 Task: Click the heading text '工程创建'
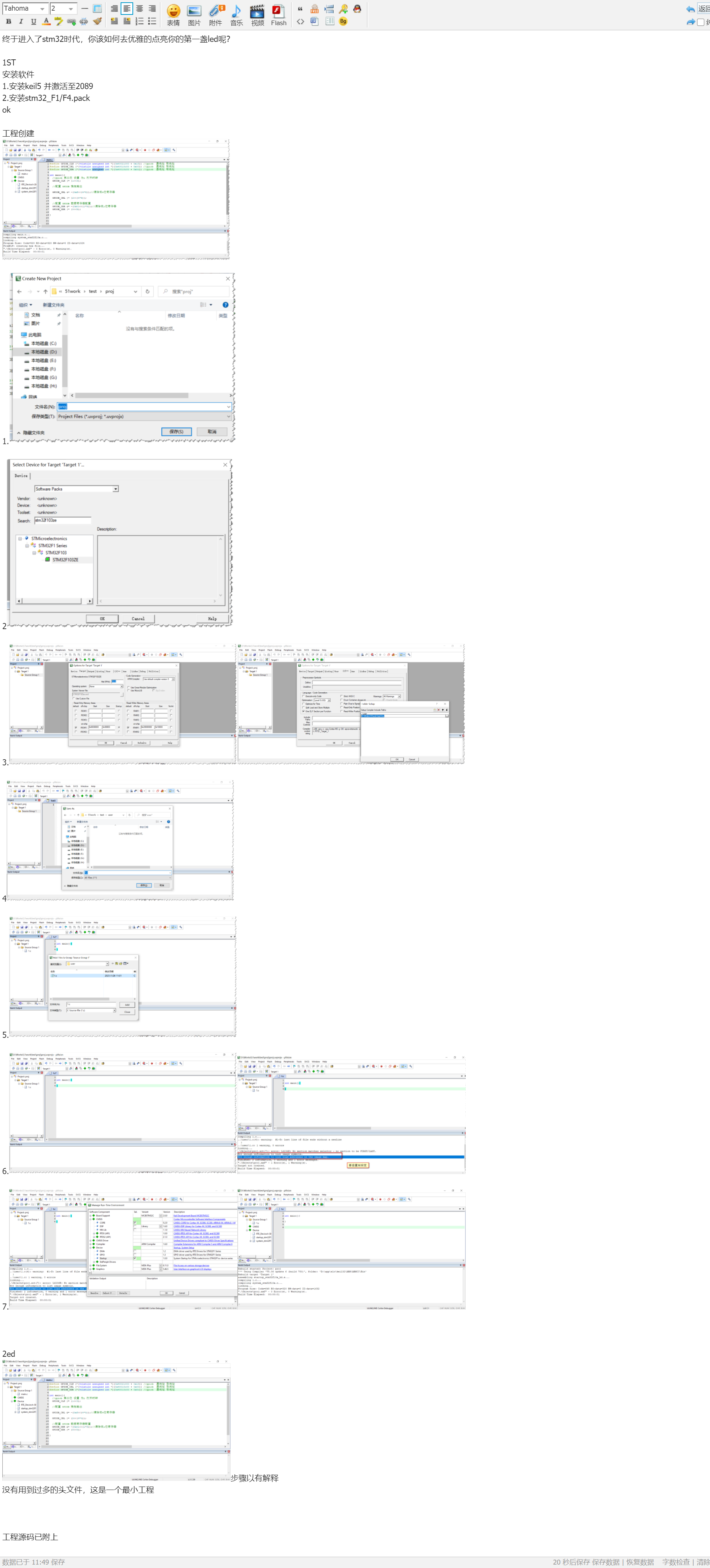pyautogui.click(x=18, y=133)
